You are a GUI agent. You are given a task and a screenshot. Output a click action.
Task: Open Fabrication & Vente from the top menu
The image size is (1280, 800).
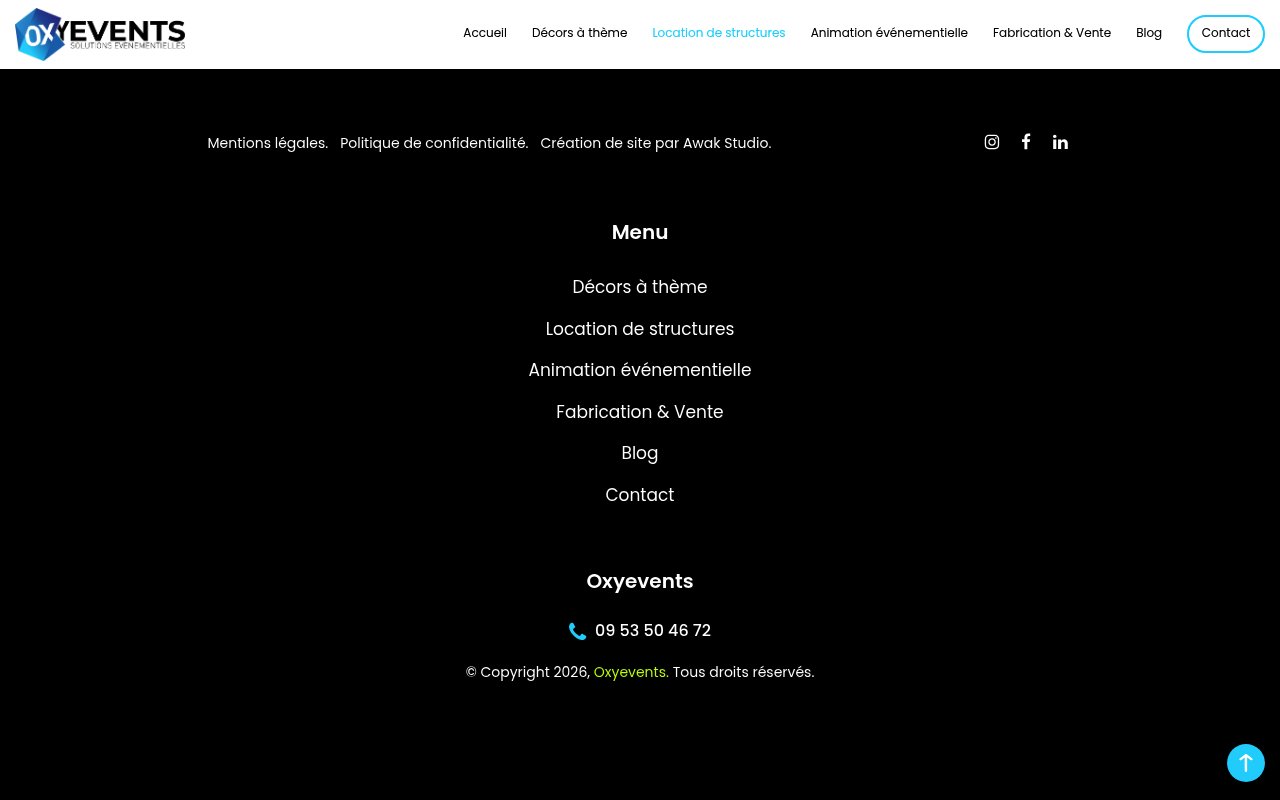point(1051,33)
